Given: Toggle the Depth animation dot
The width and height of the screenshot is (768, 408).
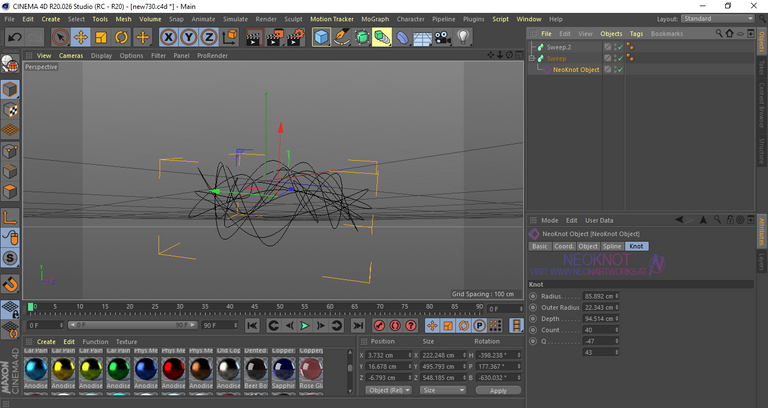Looking at the screenshot, I should pos(533,319).
